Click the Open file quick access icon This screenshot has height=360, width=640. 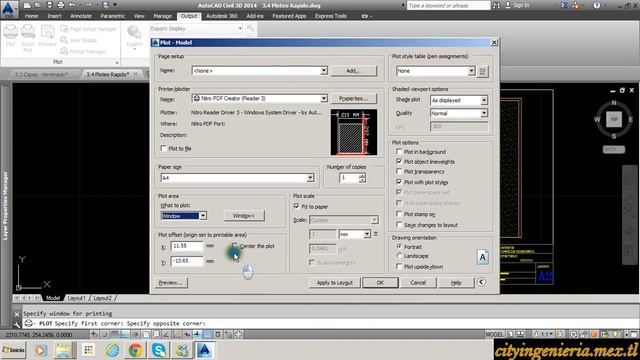click(38, 5)
